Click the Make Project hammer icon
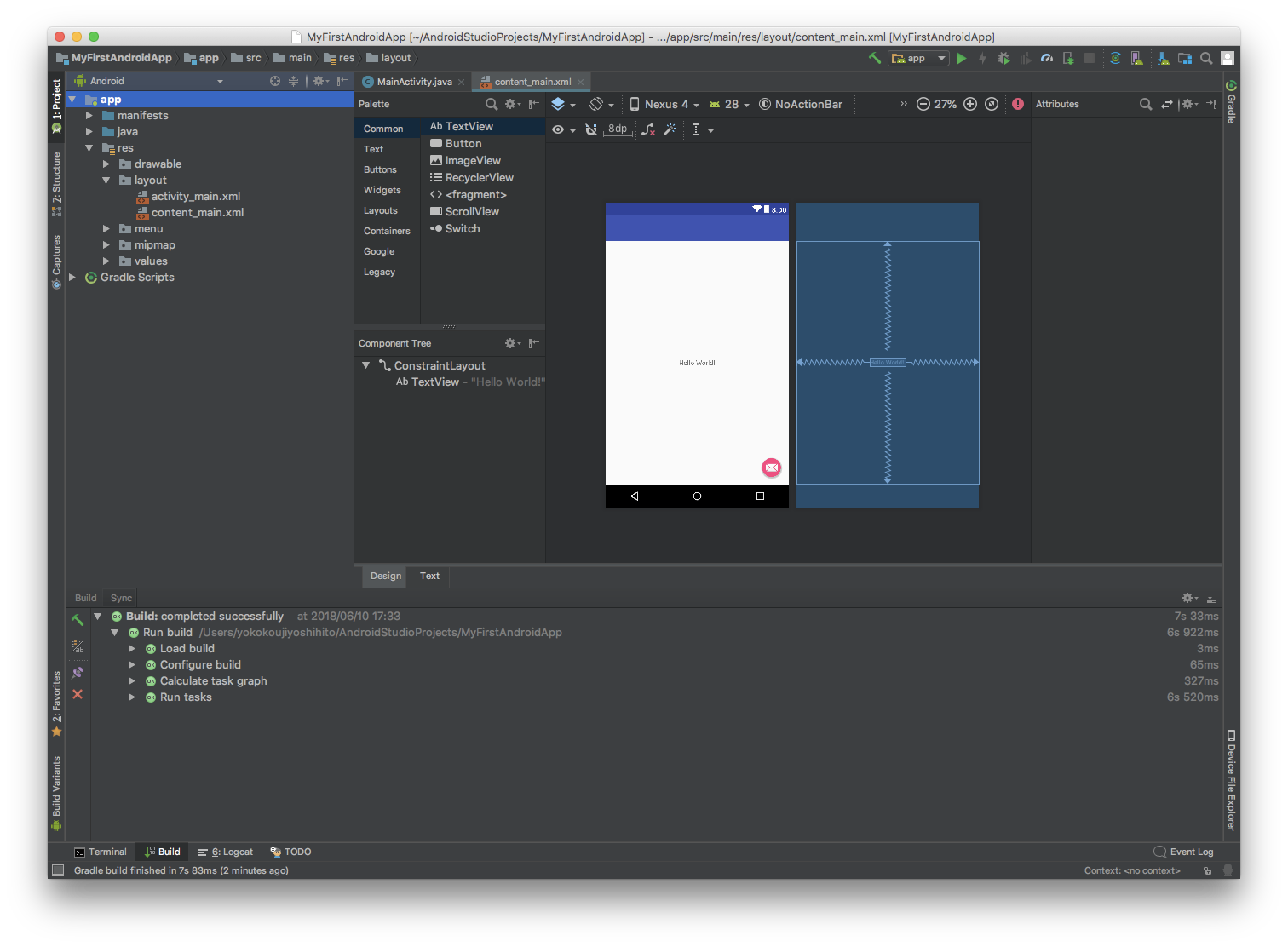Screen dimensions: 1288x947 point(874,58)
